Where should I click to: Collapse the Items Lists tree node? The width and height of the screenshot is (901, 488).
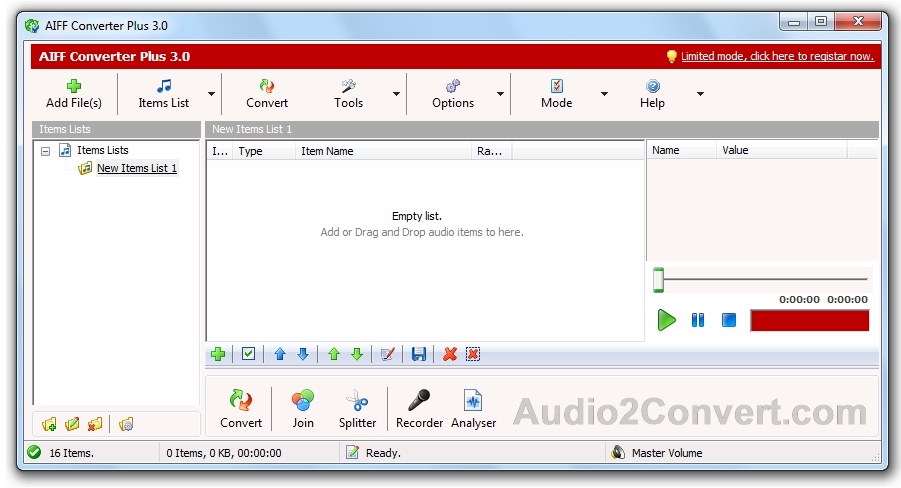pos(45,151)
